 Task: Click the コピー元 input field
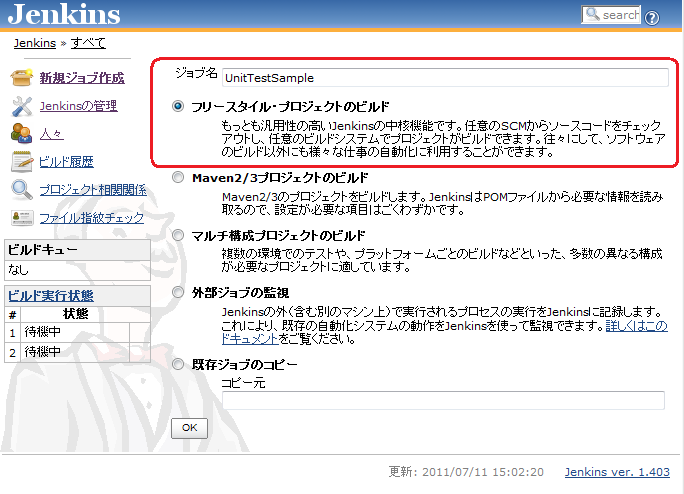(x=443, y=400)
